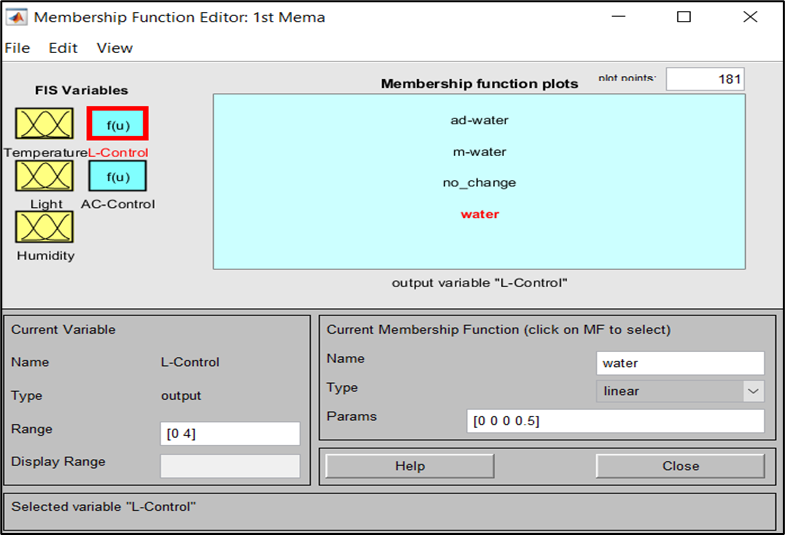Open the File menu
Image resolution: width=785 pixels, height=535 pixels.
pyautogui.click(x=18, y=48)
